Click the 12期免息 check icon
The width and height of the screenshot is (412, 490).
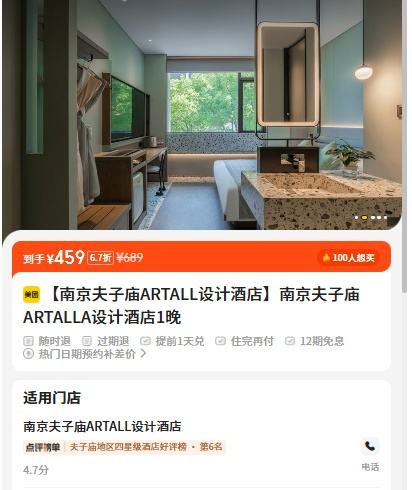290,341
